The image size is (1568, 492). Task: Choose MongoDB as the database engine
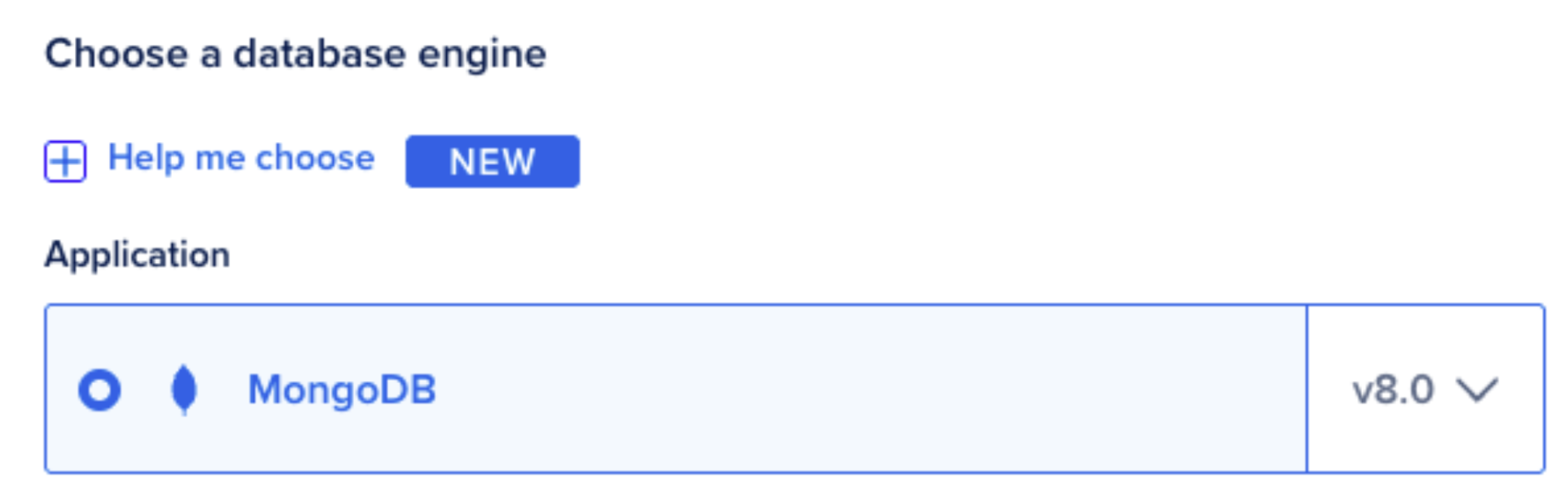100,390
